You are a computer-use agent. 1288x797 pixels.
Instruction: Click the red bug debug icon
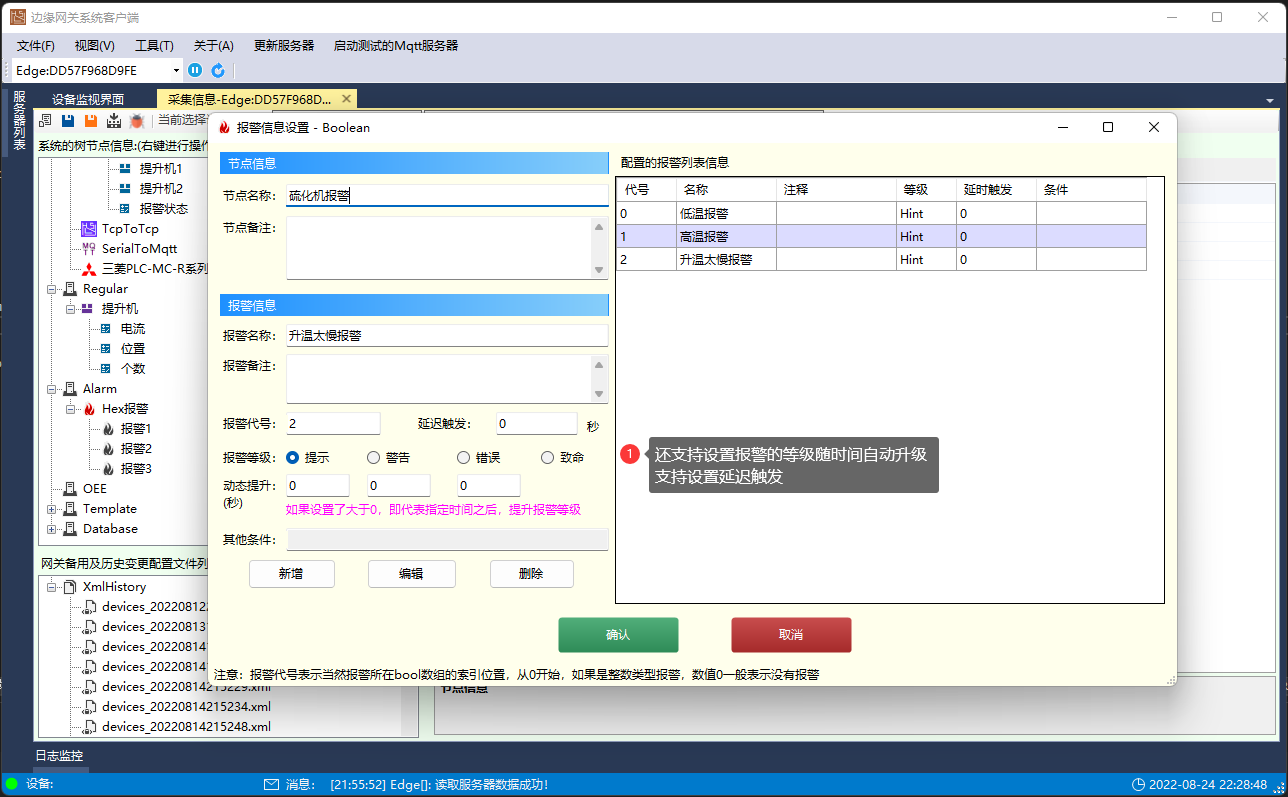pos(137,120)
